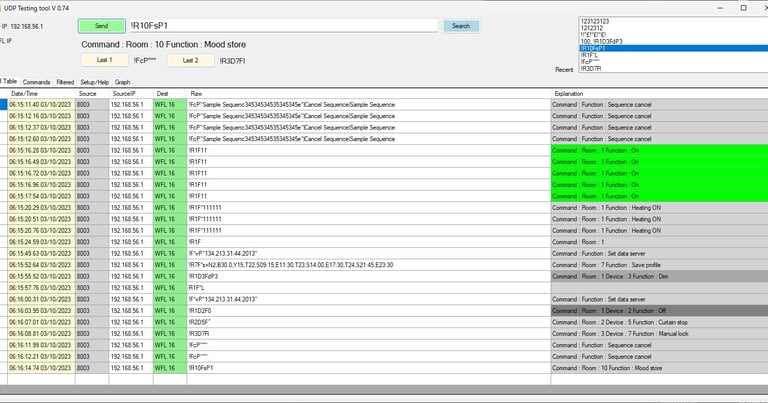The image size is (768, 403).
Task: Click the 192.168.56.1 SourceIP cell at 06:16:03.95
Action: [x=131, y=310]
